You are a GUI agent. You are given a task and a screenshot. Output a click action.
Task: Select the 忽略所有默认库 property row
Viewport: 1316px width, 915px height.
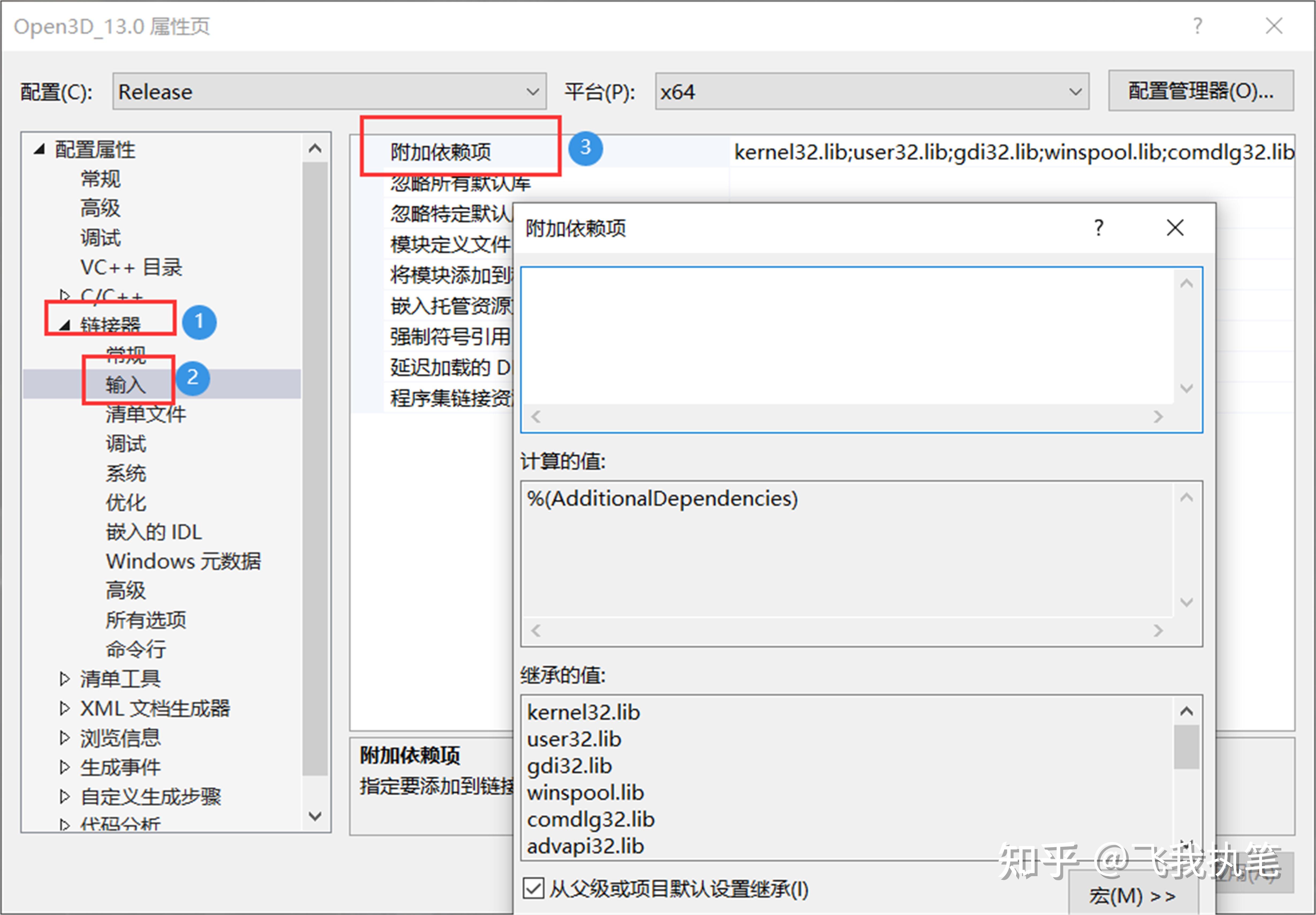click(x=458, y=183)
